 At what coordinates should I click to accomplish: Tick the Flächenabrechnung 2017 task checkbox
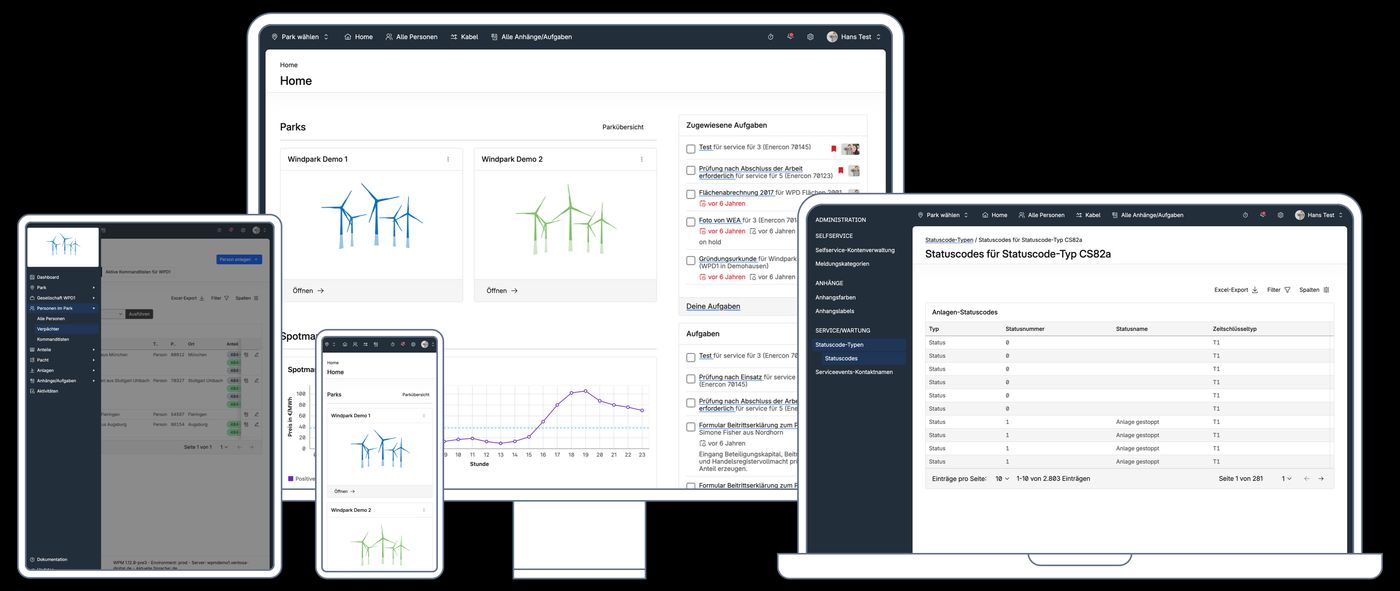click(691, 195)
